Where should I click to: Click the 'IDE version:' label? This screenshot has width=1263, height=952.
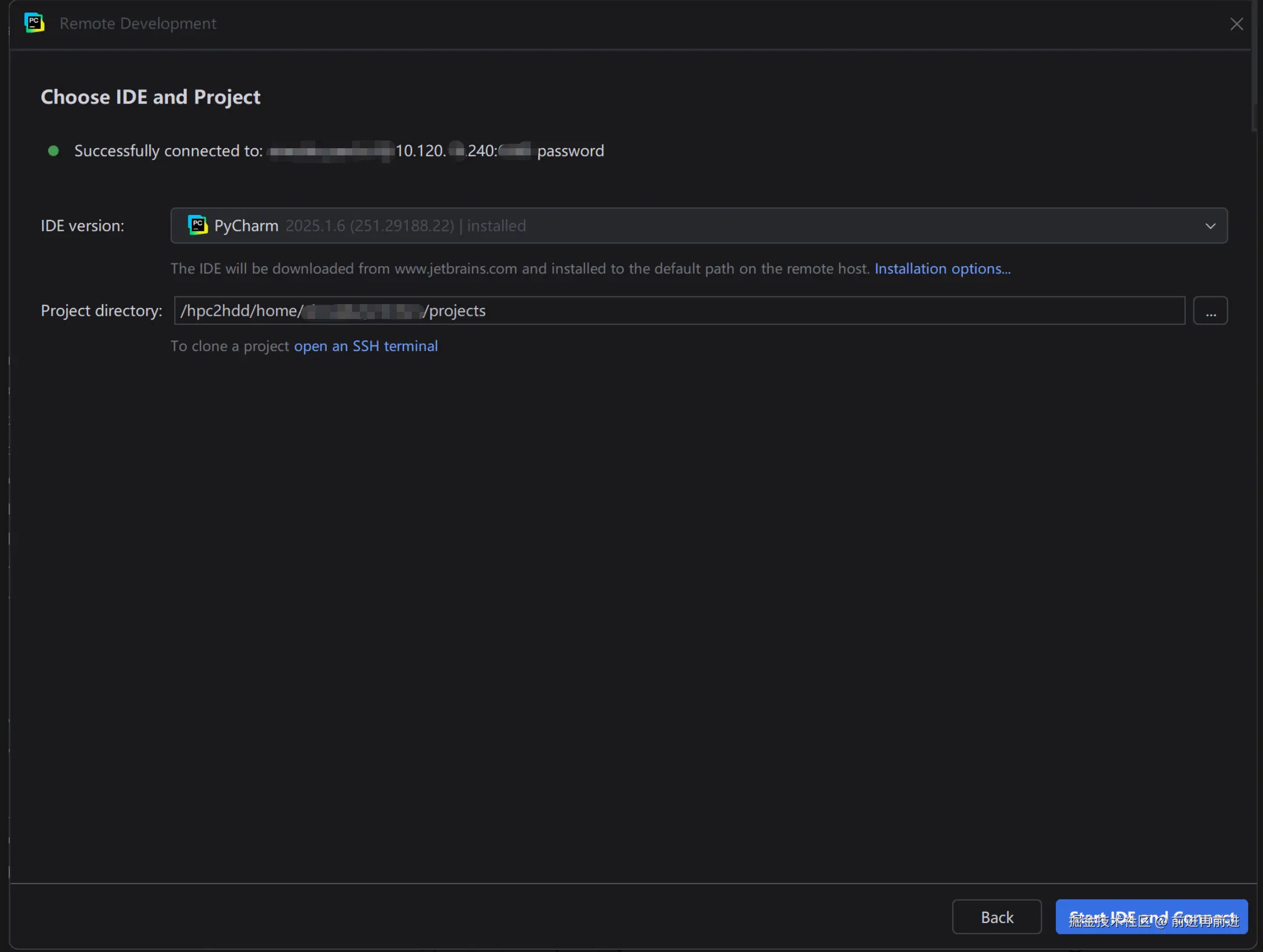click(82, 225)
